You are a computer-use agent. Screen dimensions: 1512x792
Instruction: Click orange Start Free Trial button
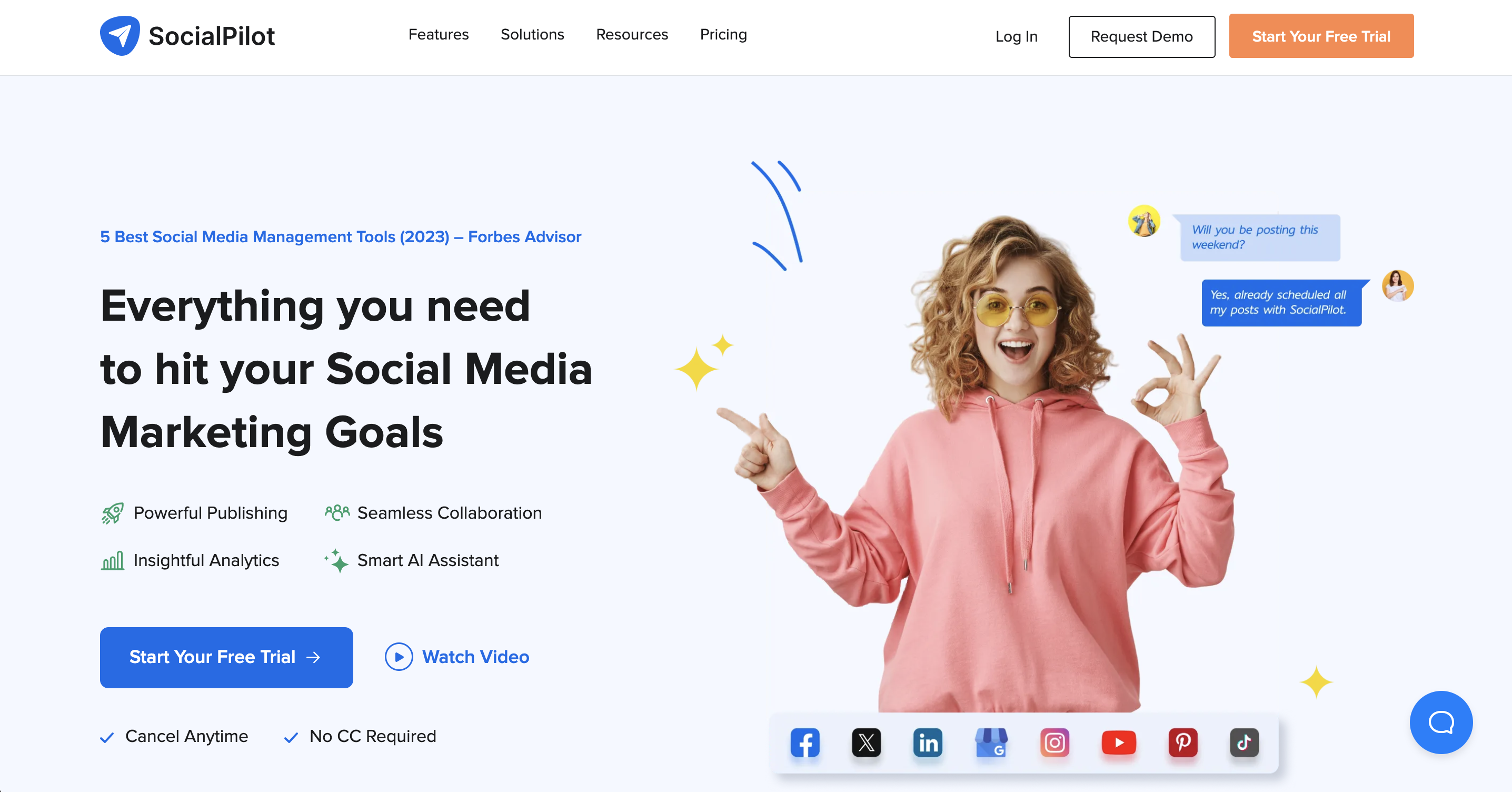(x=1321, y=36)
